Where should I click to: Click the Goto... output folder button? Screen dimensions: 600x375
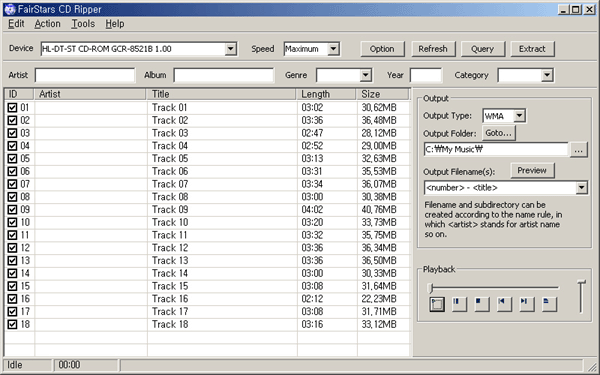499,133
